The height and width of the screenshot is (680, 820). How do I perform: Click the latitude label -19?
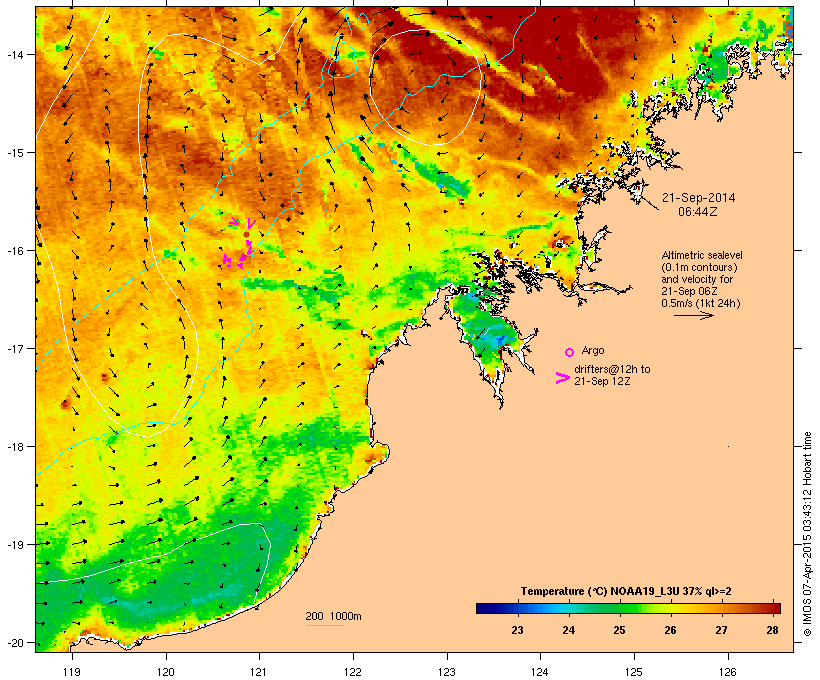[x=15, y=545]
